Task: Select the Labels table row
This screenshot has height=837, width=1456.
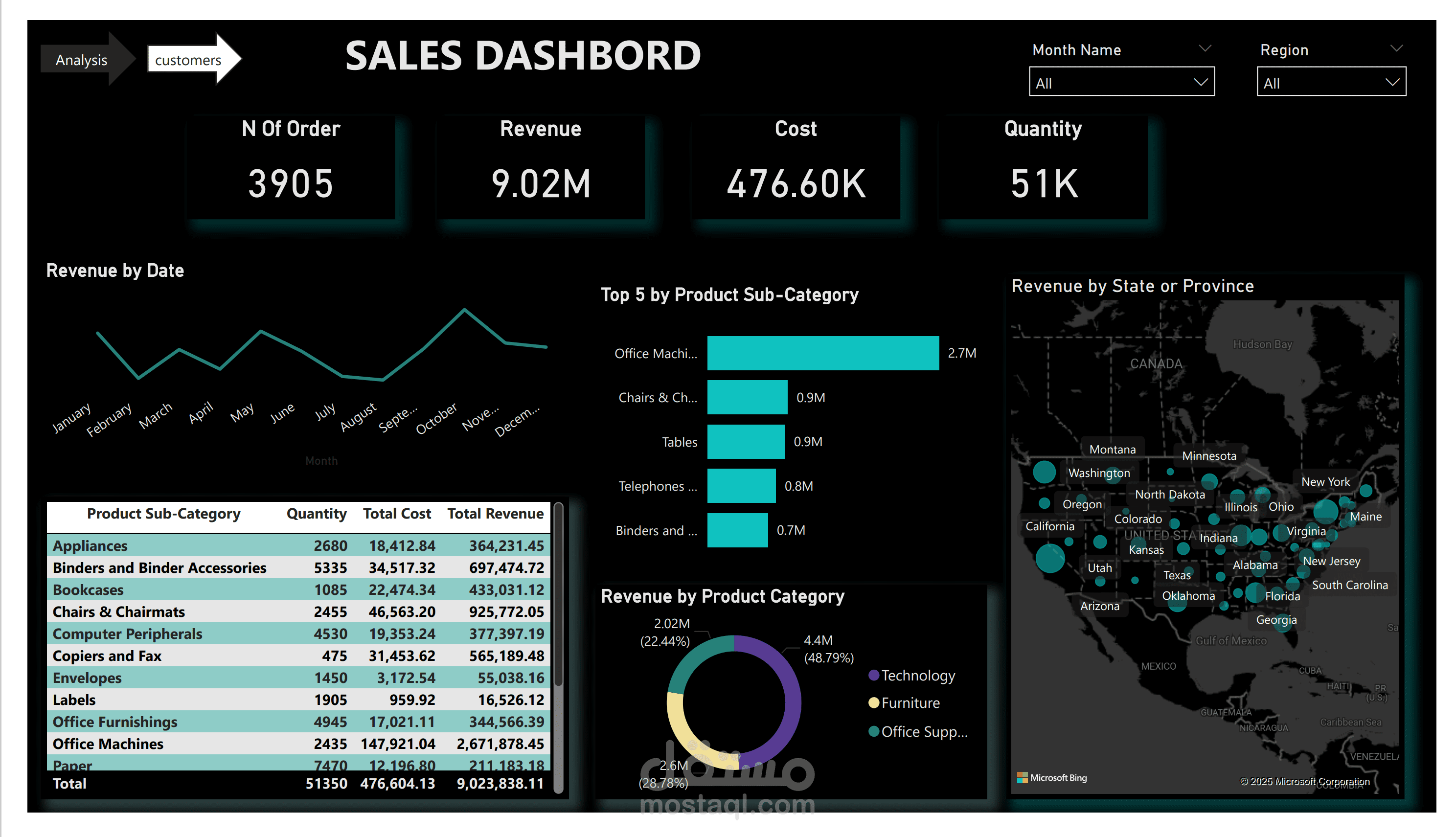Action: [x=298, y=700]
